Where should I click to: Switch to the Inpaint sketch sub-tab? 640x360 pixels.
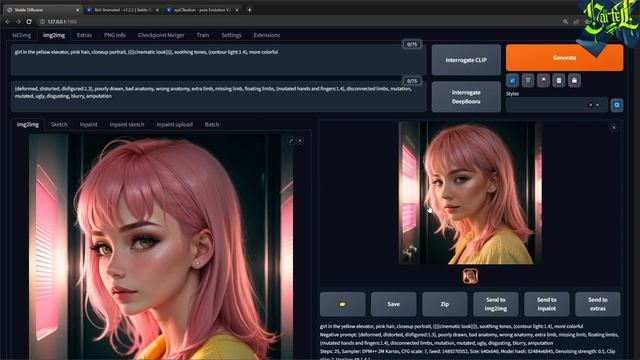point(127,124)
